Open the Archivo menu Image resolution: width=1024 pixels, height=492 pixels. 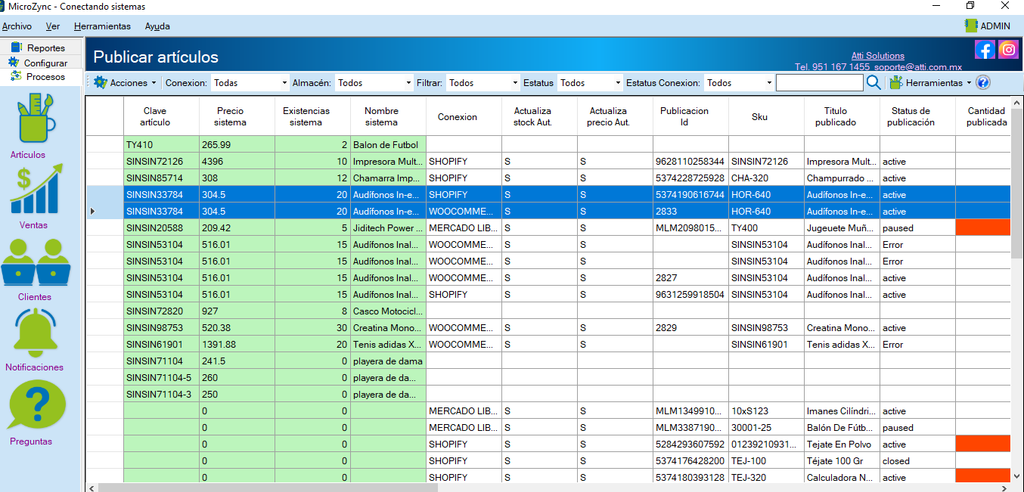click(x=16, y=26)
